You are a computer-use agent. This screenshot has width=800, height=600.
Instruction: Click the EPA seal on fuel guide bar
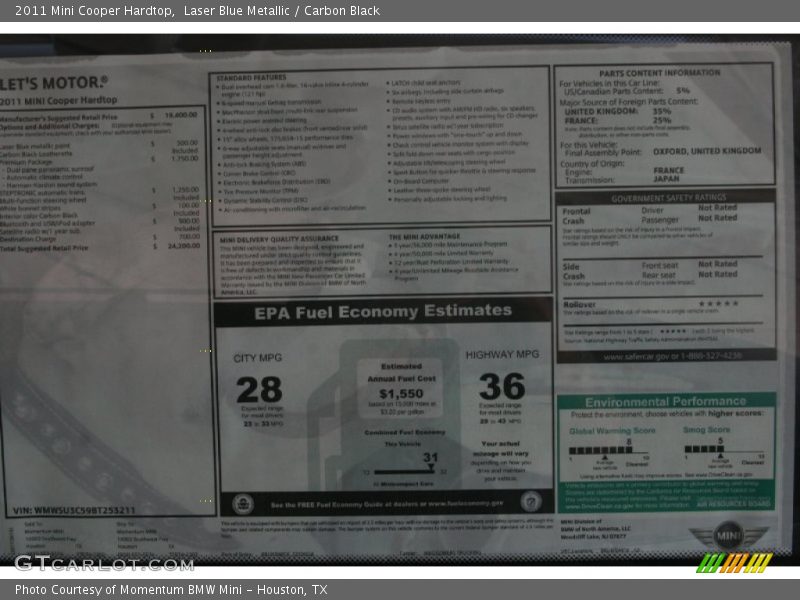[x=243, y=504]
